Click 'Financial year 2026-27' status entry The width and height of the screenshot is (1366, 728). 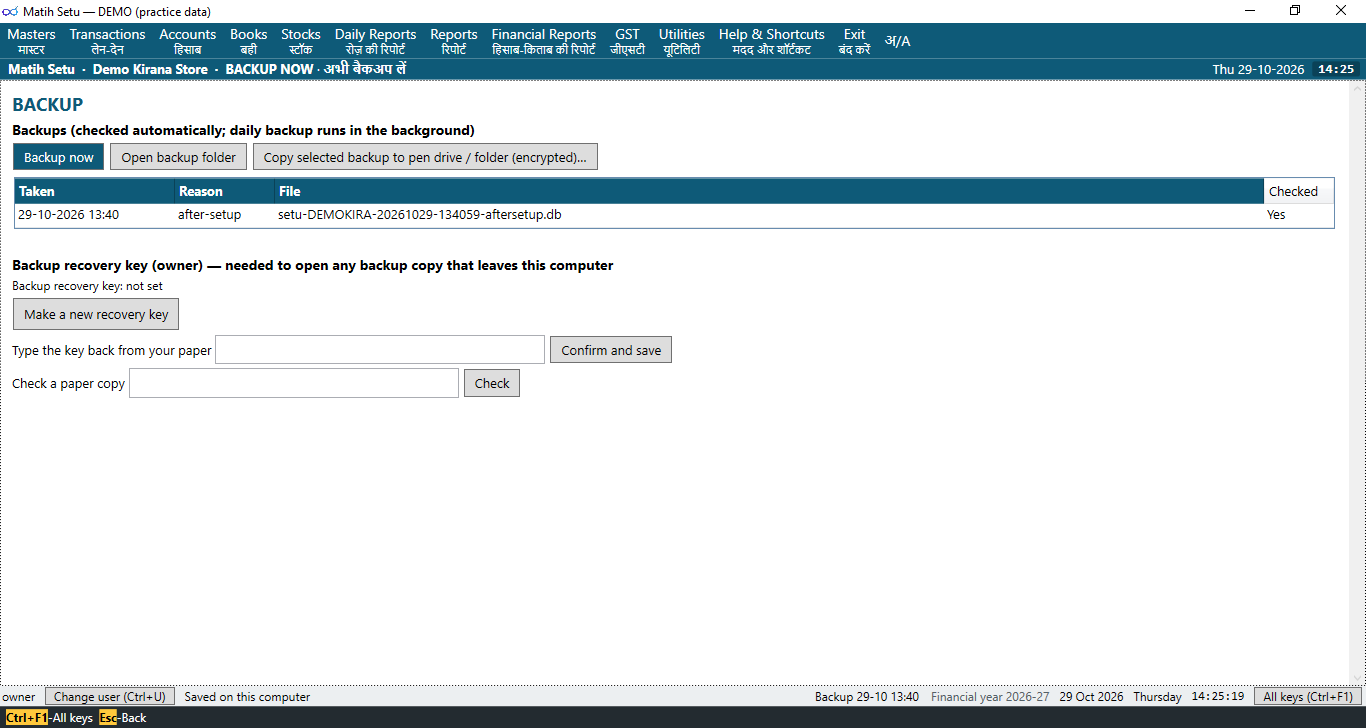point(990,697)
